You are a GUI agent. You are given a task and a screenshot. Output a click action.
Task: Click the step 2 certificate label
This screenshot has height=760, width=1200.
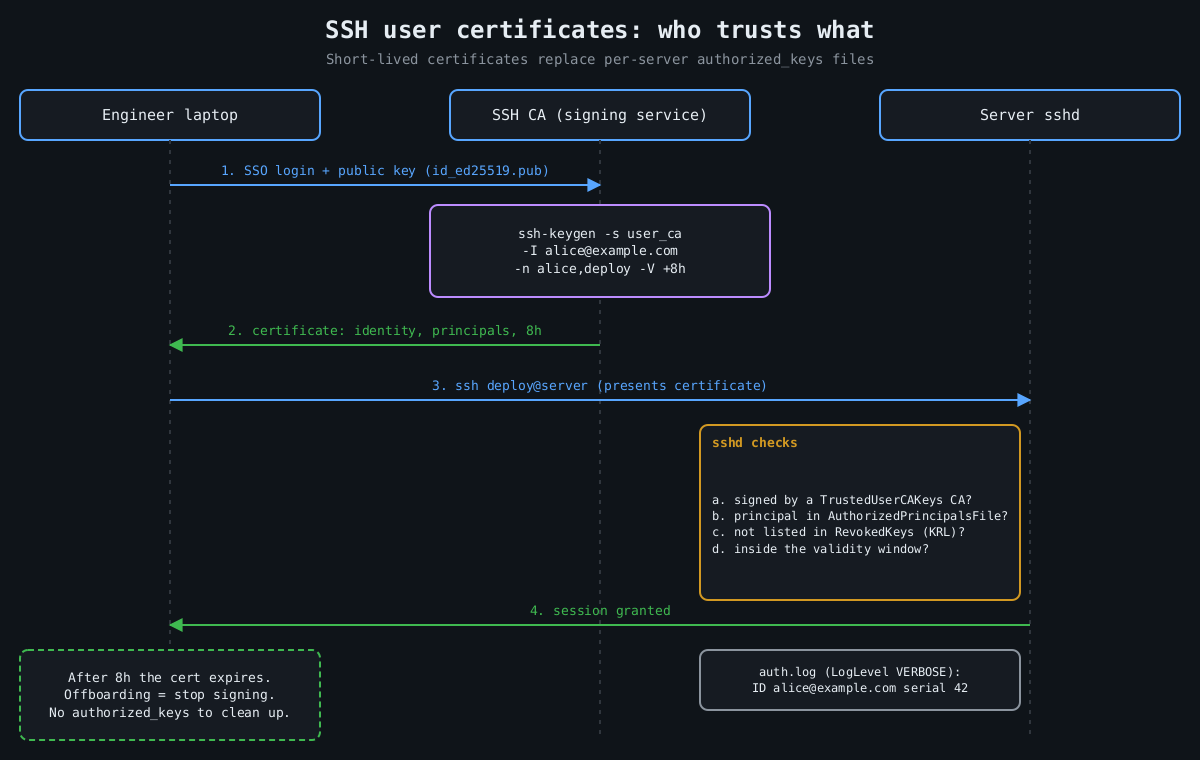(x=385, y=330)
